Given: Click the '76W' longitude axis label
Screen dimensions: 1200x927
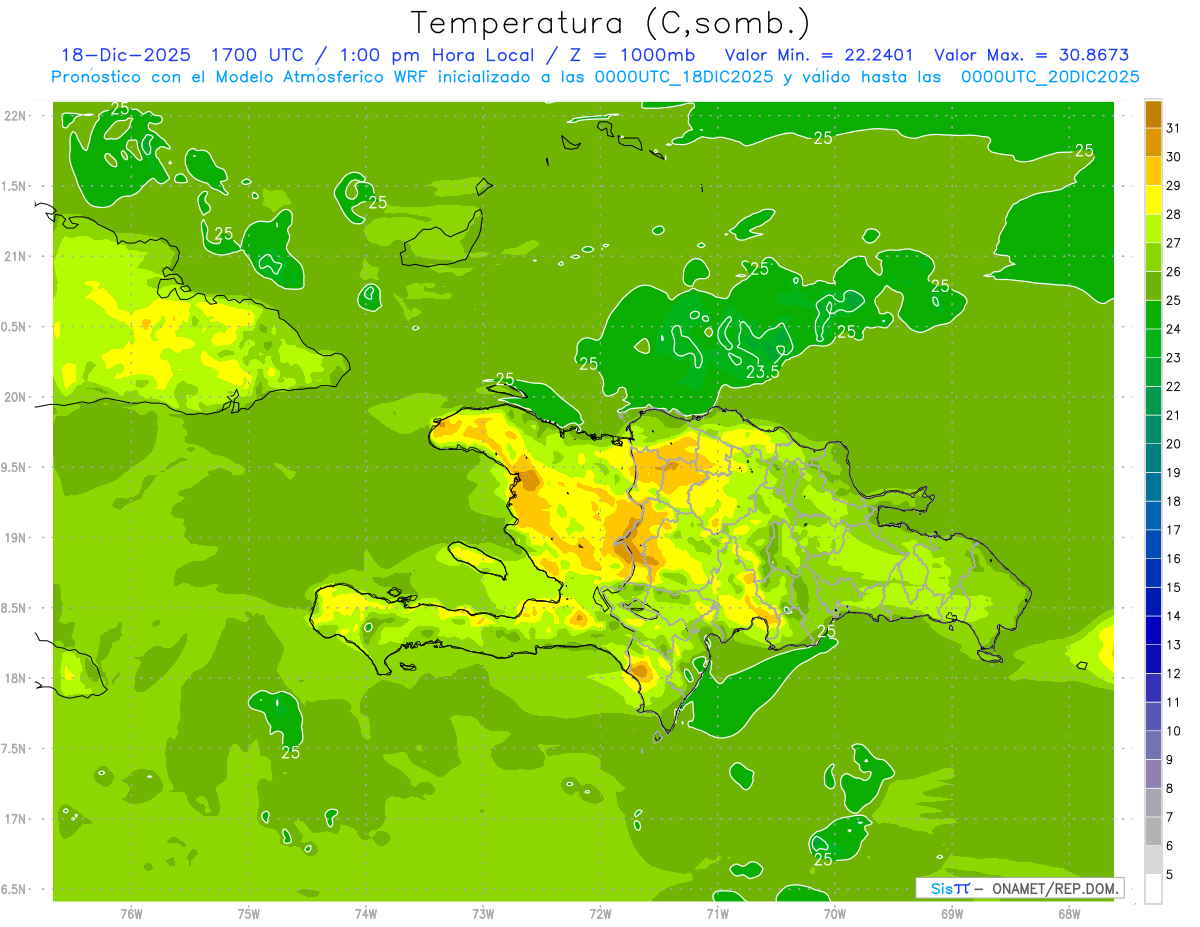Looking at the screenshot, I should point(131,914).
